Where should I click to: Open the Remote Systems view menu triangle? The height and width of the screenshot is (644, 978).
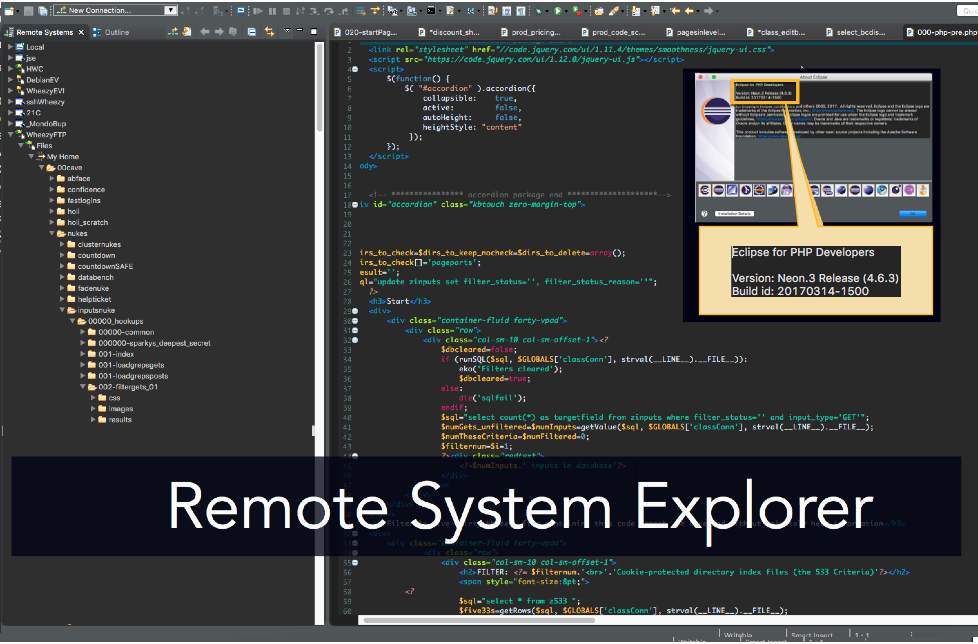pyautogui.click(x=287, y=31)
